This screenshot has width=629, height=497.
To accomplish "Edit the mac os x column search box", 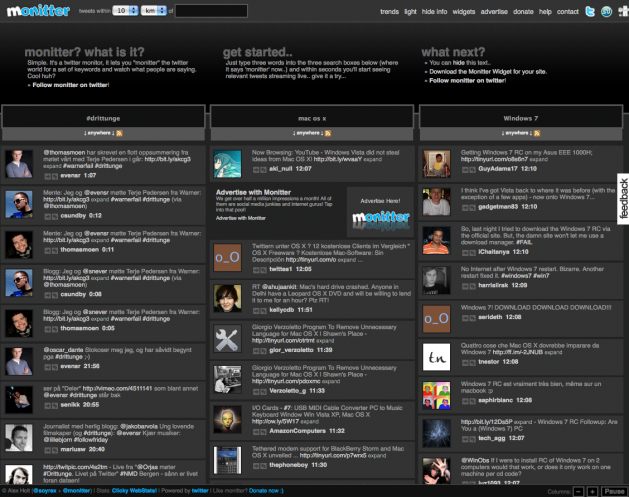I will 312,118.
